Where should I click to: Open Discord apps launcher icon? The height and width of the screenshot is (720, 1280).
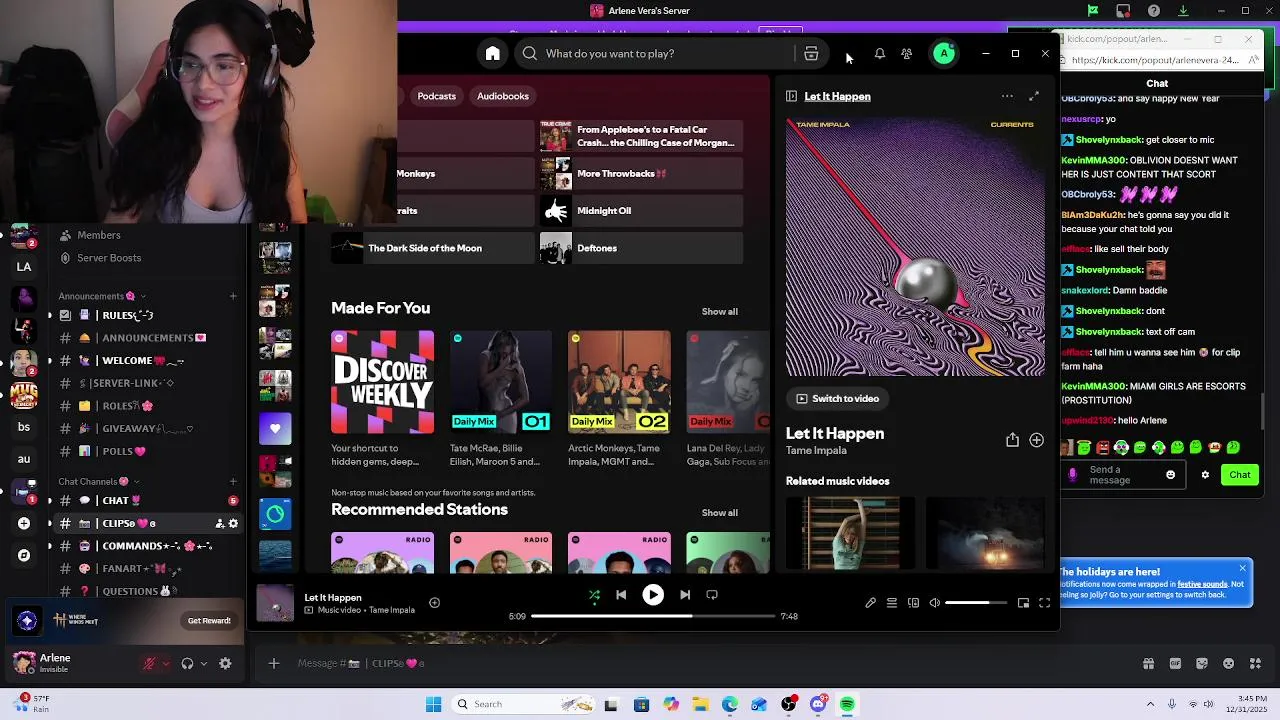click(1255, 663)
